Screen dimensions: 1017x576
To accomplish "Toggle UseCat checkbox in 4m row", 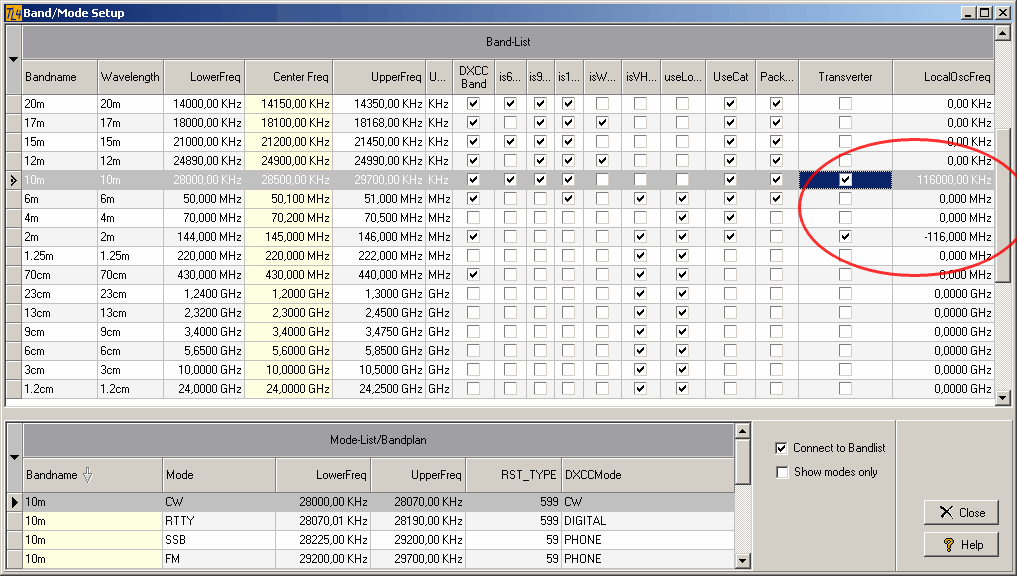I will click(730, 217).
